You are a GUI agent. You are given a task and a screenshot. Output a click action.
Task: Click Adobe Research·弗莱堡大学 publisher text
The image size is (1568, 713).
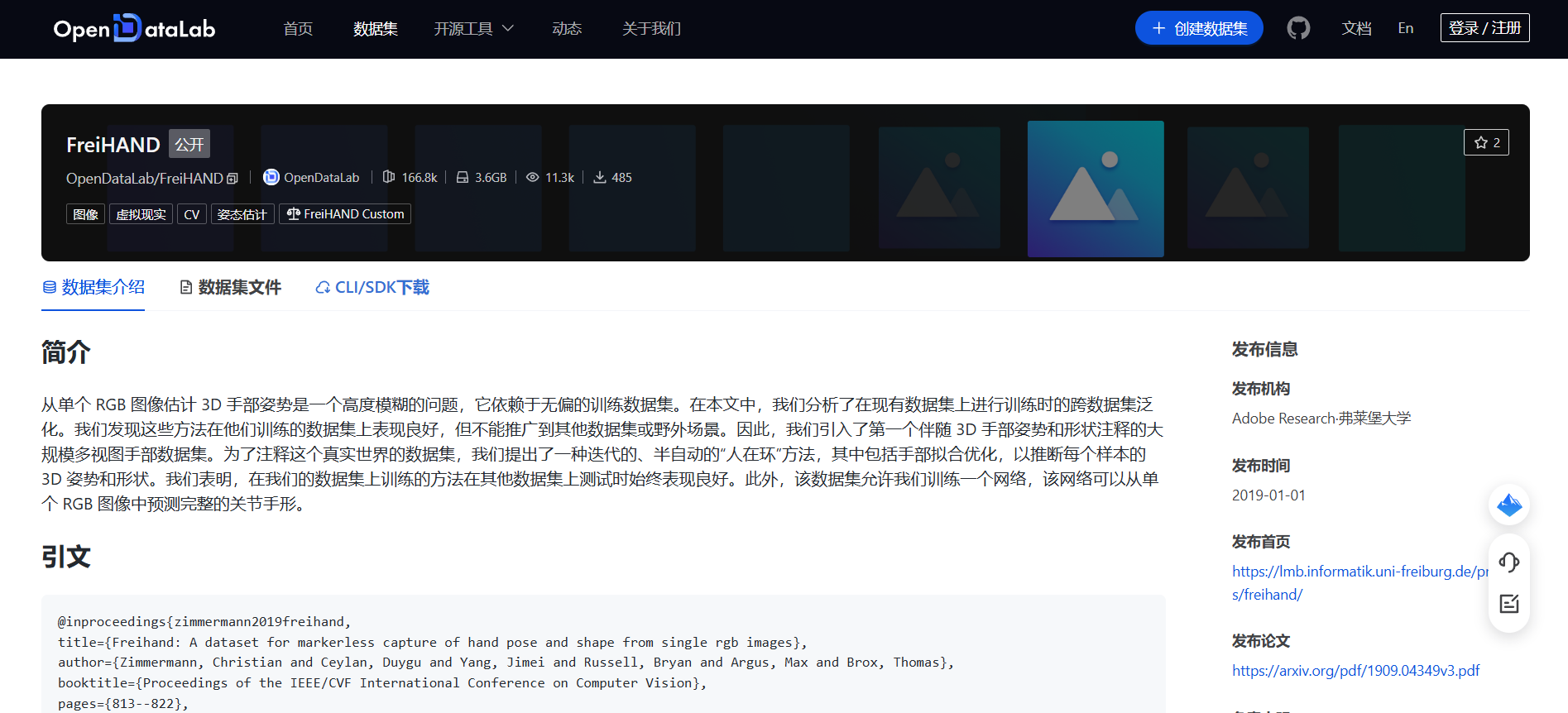(x=1321, y=419)
